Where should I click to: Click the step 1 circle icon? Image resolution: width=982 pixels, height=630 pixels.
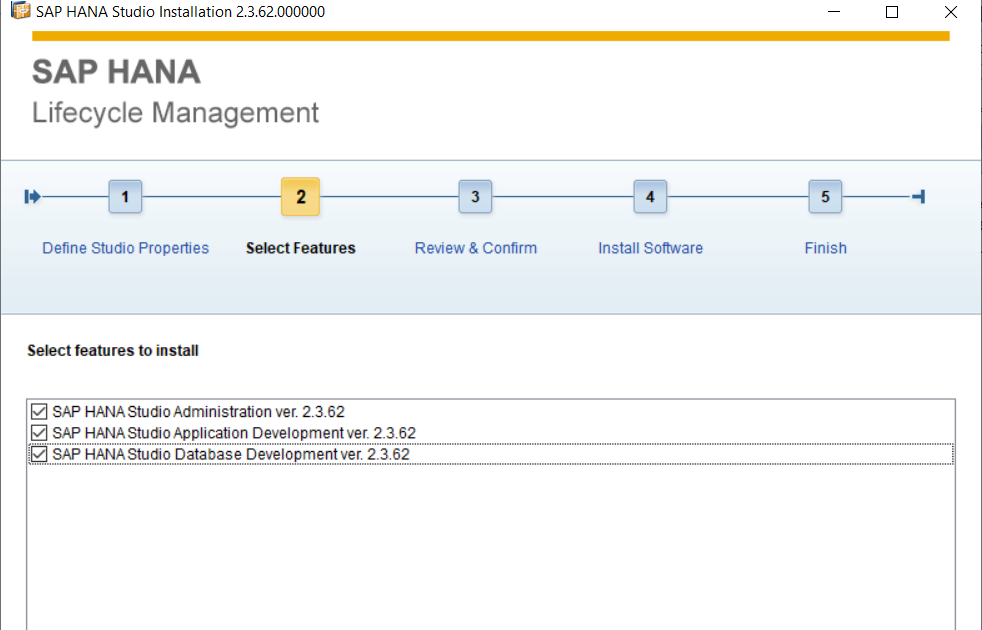tap(125, 197)
